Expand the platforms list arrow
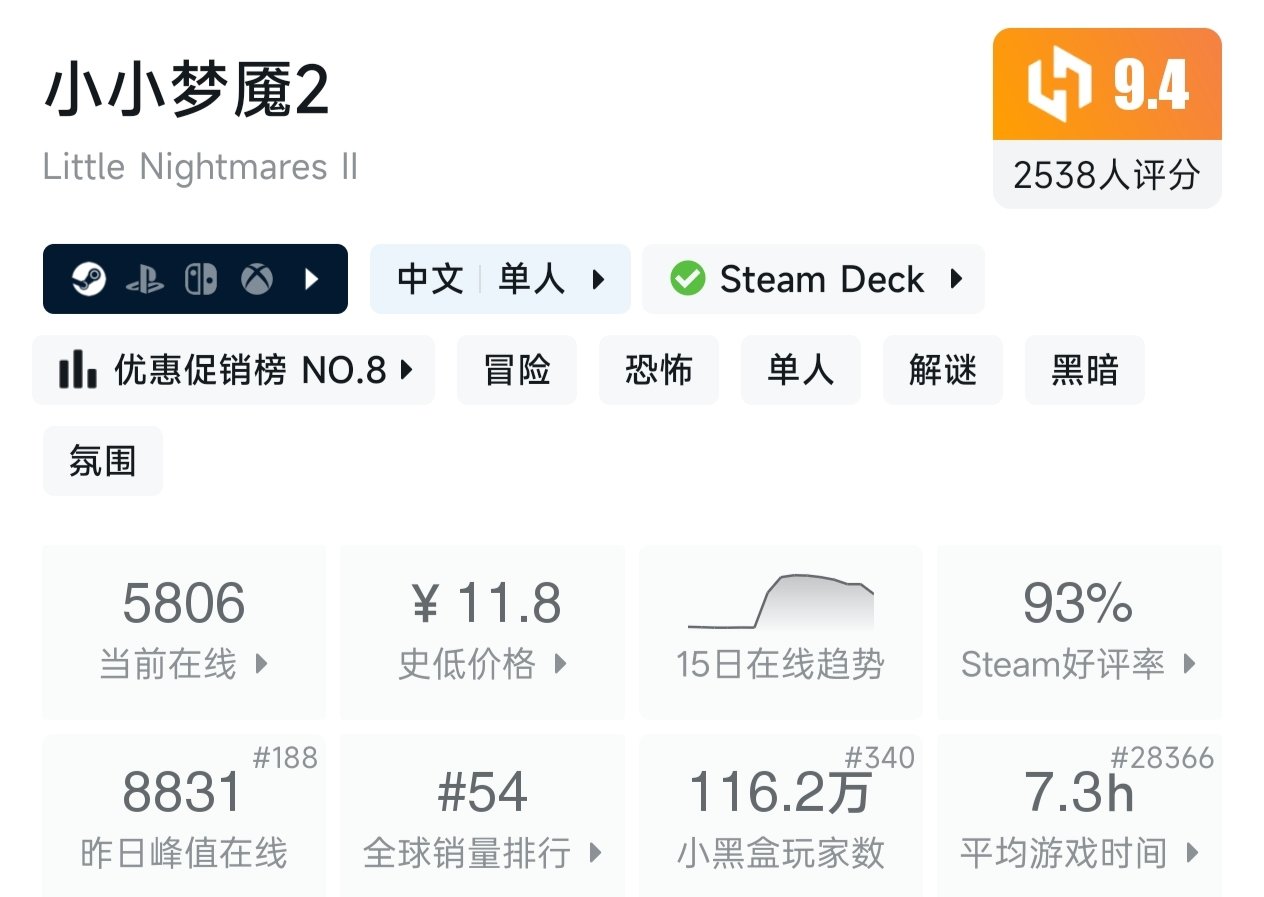Viewport: 1264px width, 897px height. click(311, 279)
